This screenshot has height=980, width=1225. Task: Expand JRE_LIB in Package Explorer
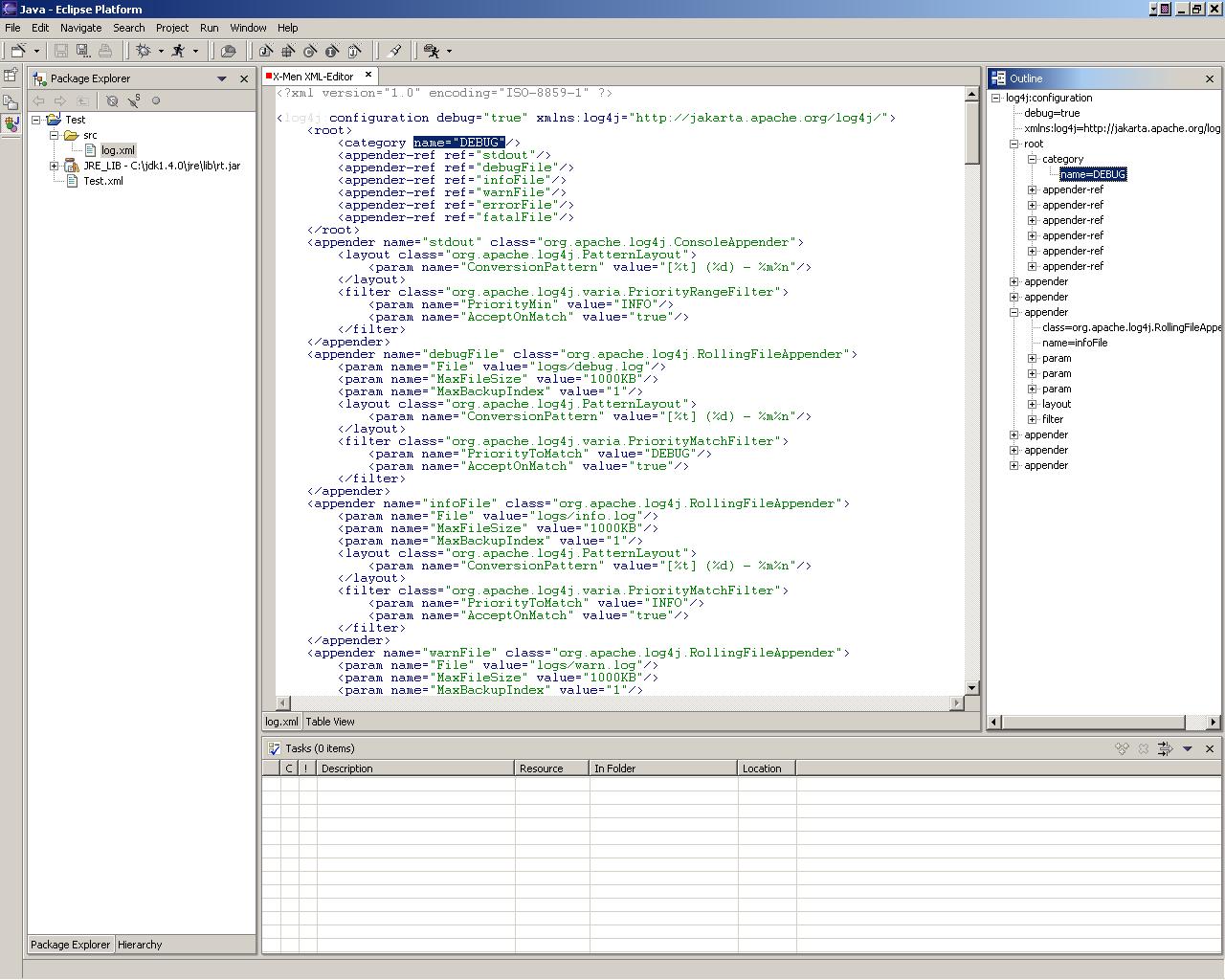(x=55, y=166)
